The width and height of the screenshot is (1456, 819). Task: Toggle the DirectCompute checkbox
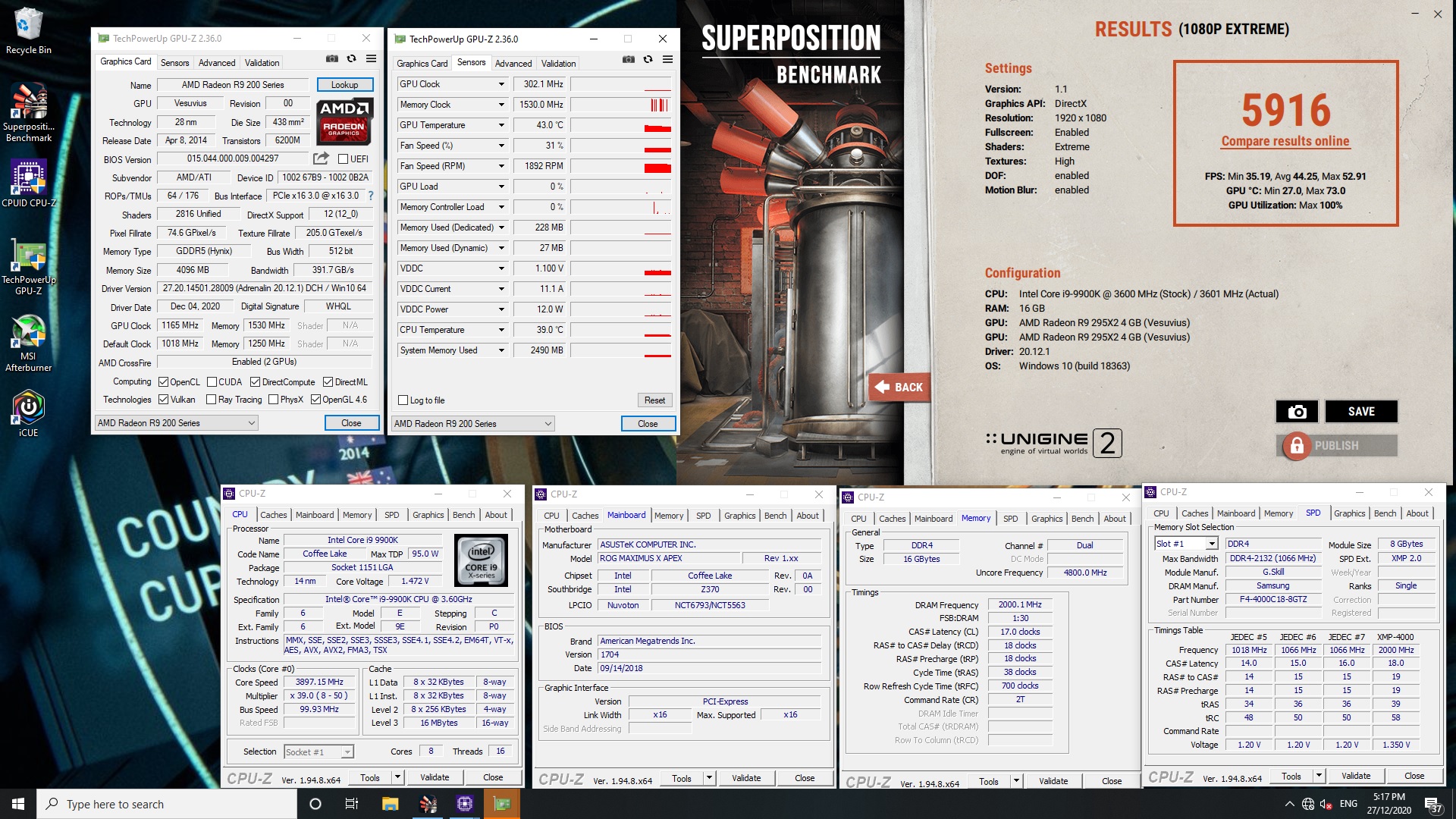255,382
